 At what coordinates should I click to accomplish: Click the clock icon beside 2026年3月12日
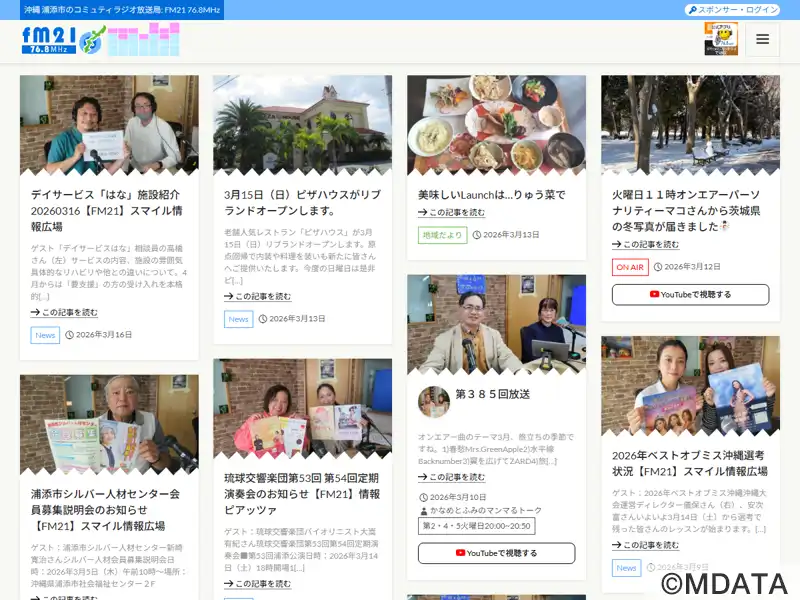pyautogui.click(x=658, y=267)
